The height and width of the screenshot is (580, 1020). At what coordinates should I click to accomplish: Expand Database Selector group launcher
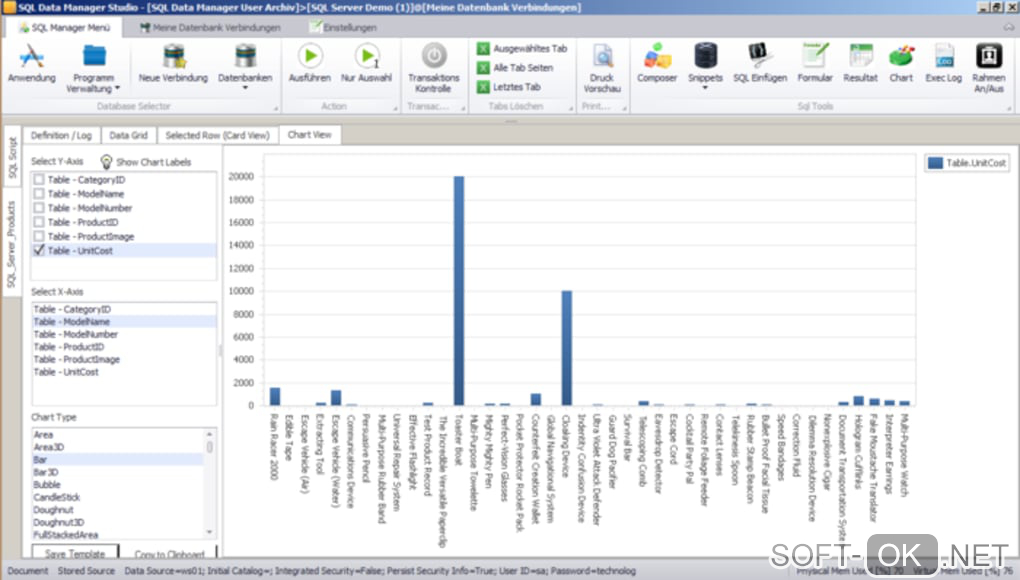point(276,109)
